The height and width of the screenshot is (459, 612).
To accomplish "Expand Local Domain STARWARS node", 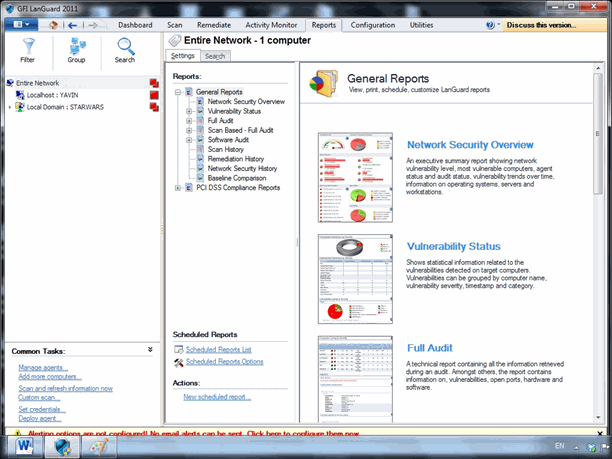I will pyautogui.click(x=10, y=107).
